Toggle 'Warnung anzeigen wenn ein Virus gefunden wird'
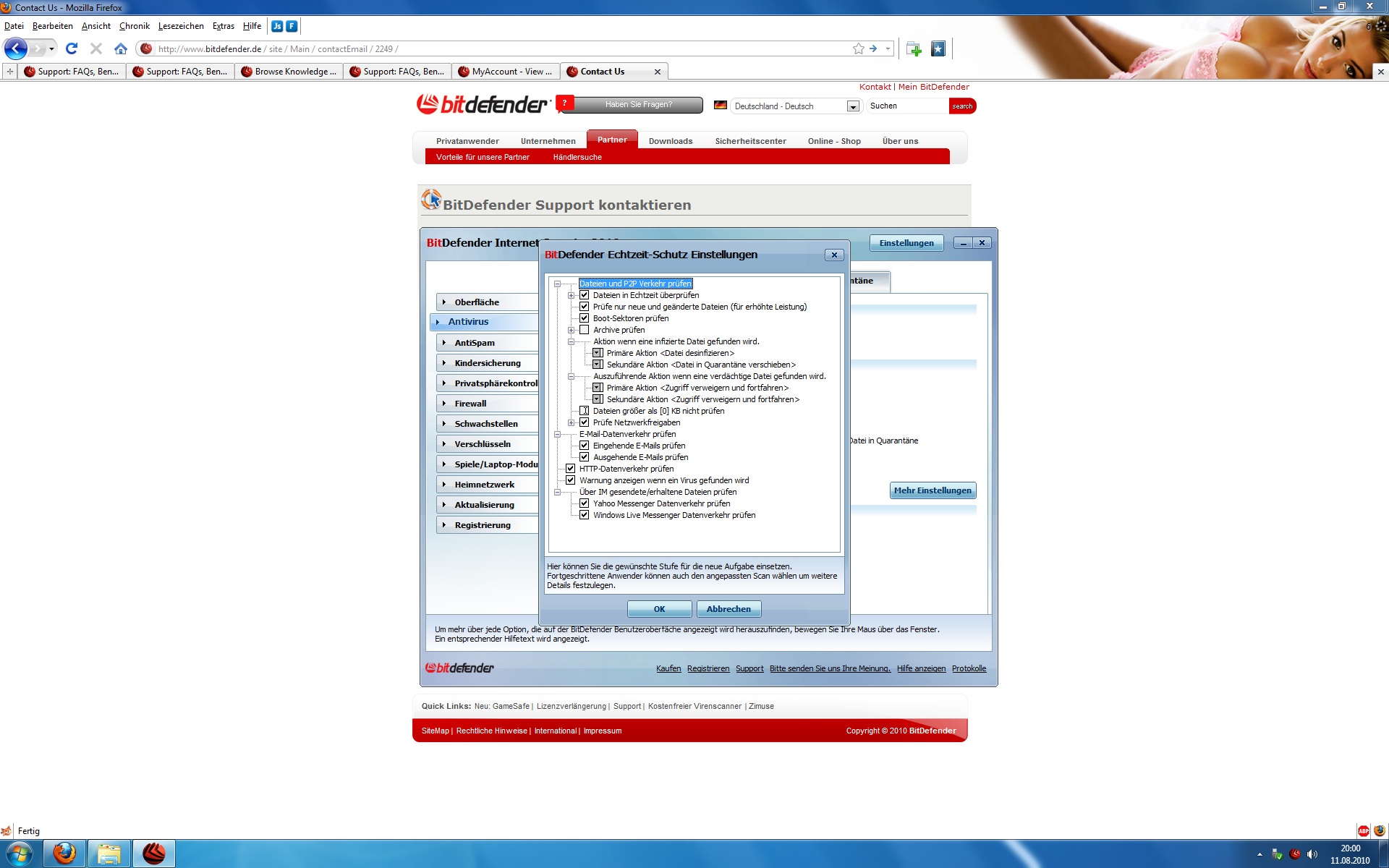The height and width of the screenshot is (868, 1389). (571, 480)
